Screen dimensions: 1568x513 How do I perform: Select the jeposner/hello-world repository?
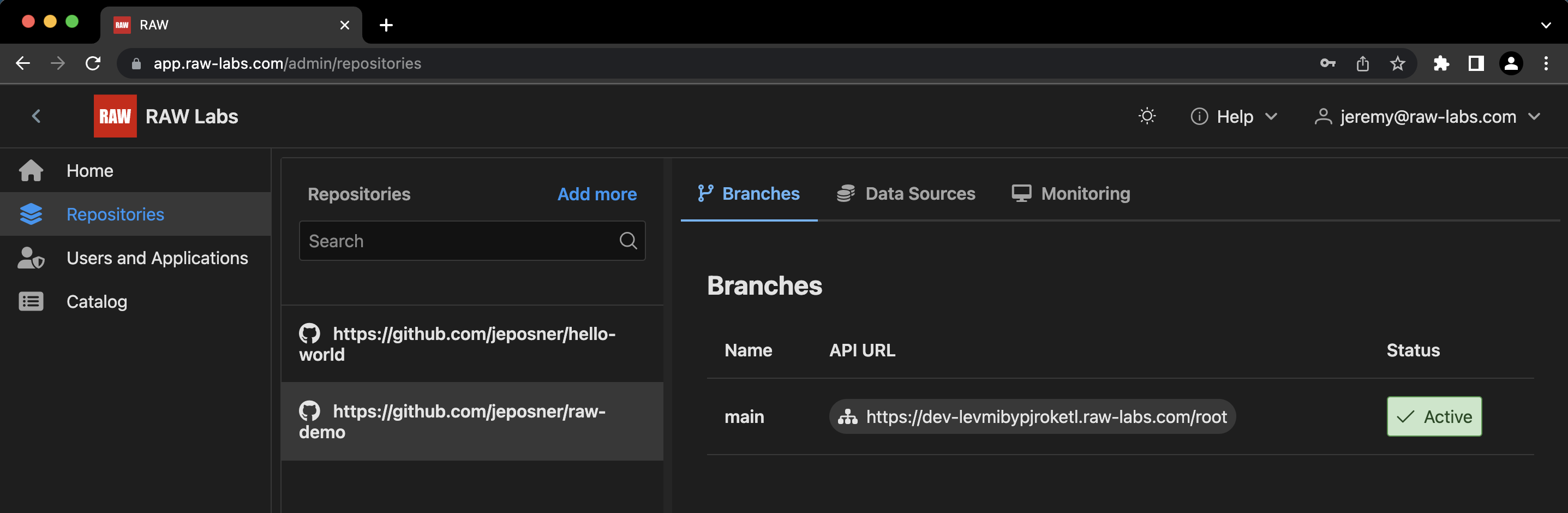pos(472,344)
